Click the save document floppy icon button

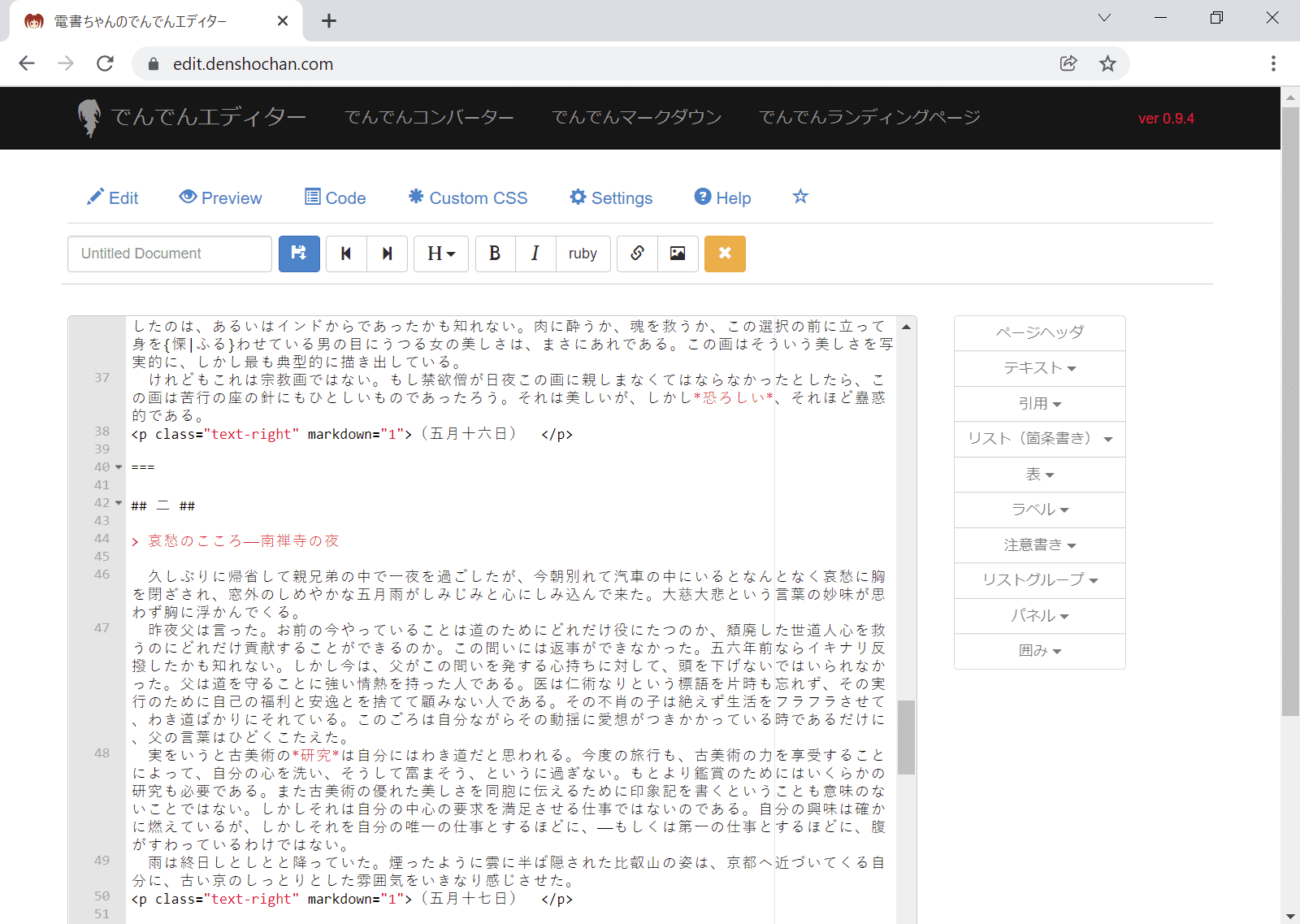click(x=299, y=254)
